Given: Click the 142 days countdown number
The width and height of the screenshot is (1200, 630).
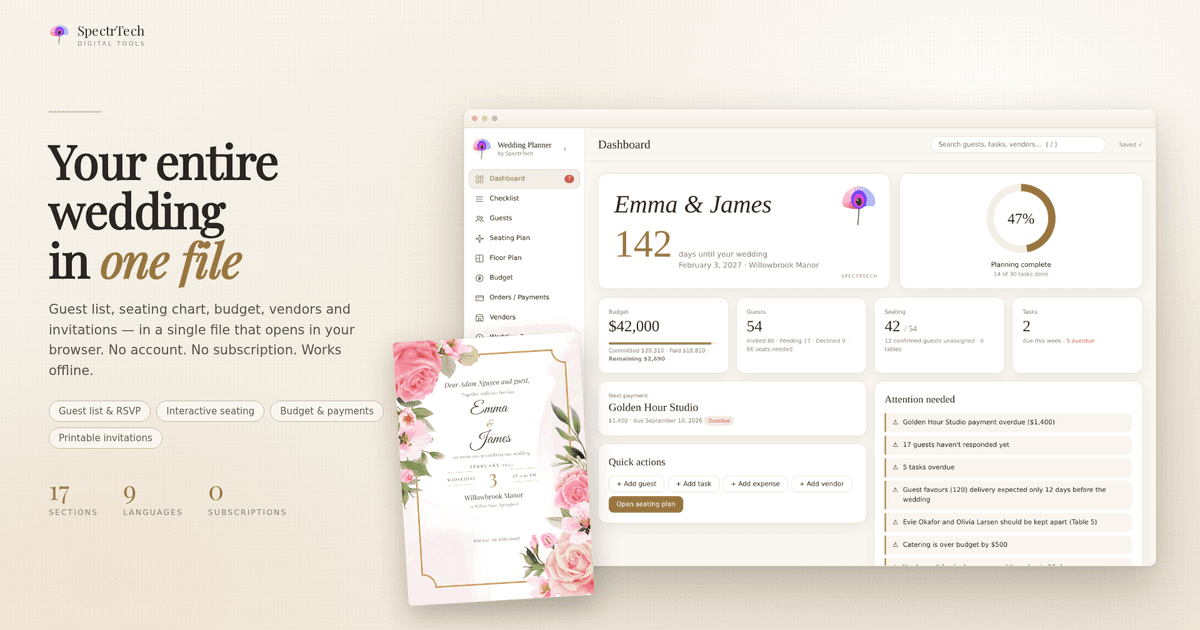Looking at the screenshot, I should 642,244.
